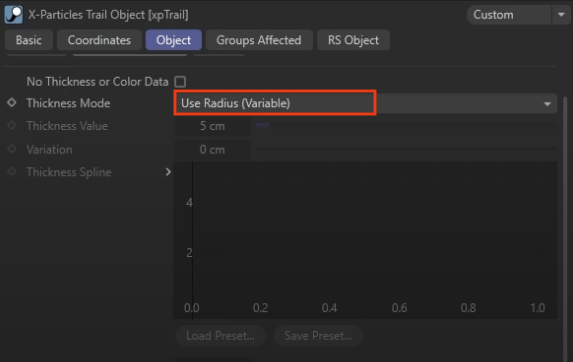Click inside the Thickness Spline graph
This screenshot has height=362, width=573.
[x=365, y=240]
